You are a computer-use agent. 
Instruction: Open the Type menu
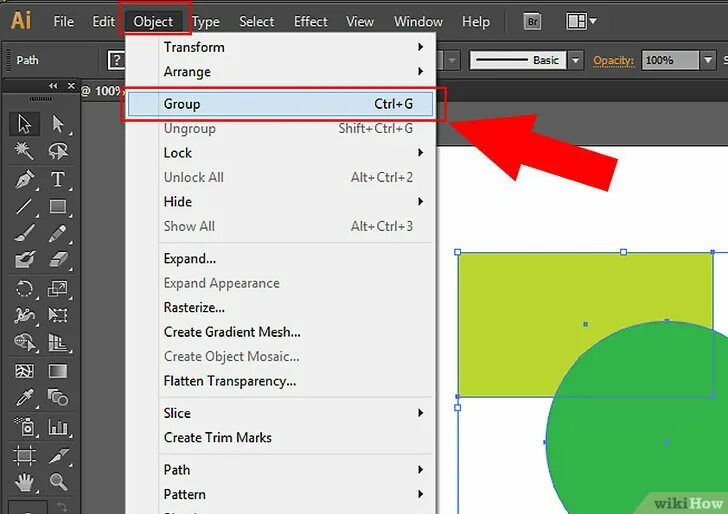tap(206, 21)
